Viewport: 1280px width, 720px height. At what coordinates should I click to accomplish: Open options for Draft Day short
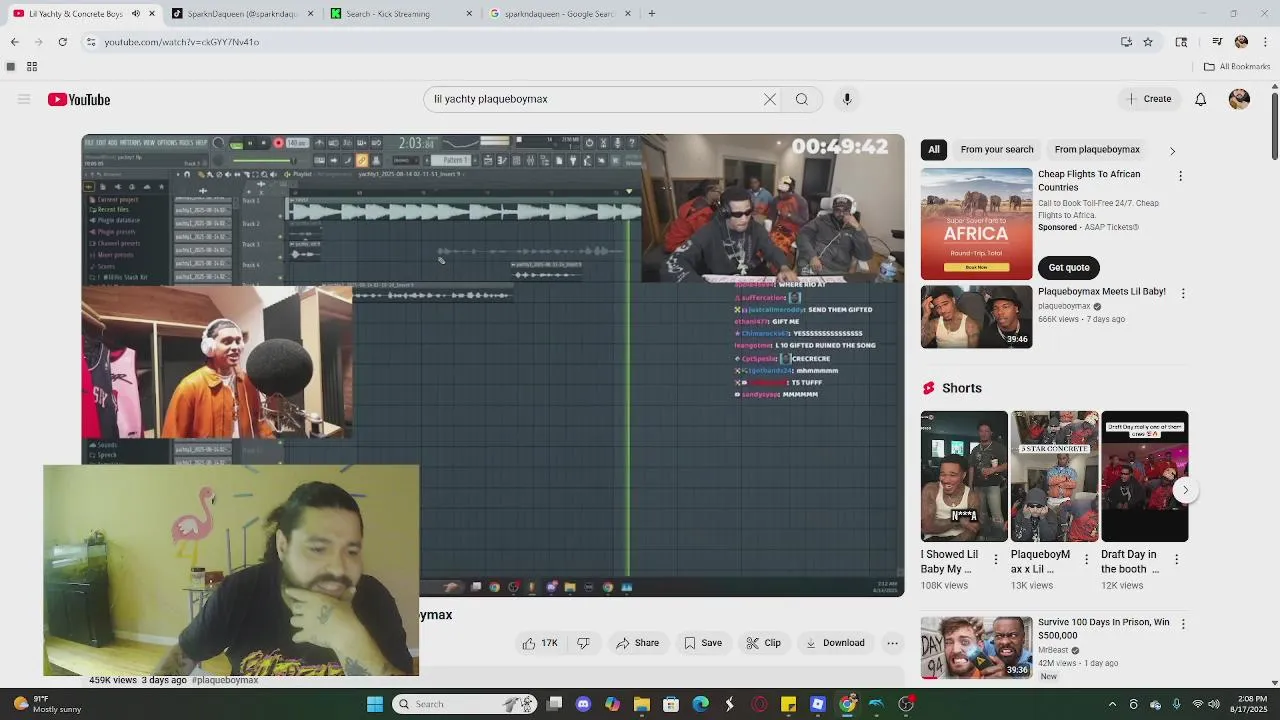tap(1176, 560)
